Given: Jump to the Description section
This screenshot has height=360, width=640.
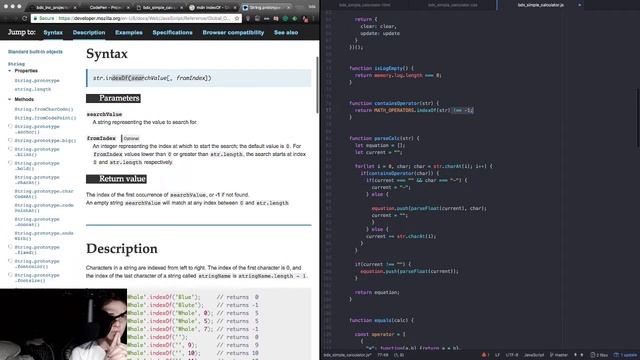Looking at the screenshot, I should click(89, 32).
